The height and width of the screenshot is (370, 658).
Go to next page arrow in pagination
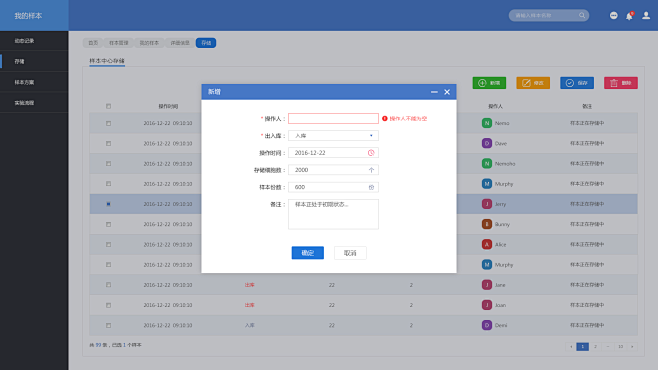tap(632, 347)
